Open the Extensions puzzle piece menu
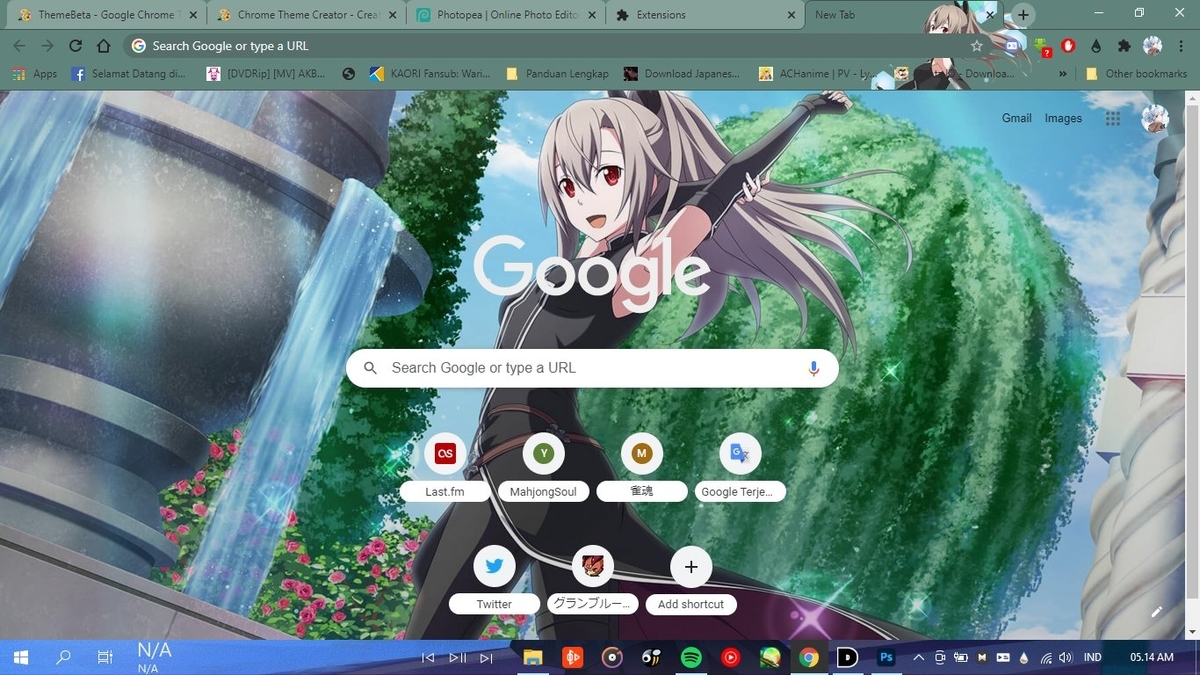The height and width of the screenshot is (675, 1200). (1123, 46)
